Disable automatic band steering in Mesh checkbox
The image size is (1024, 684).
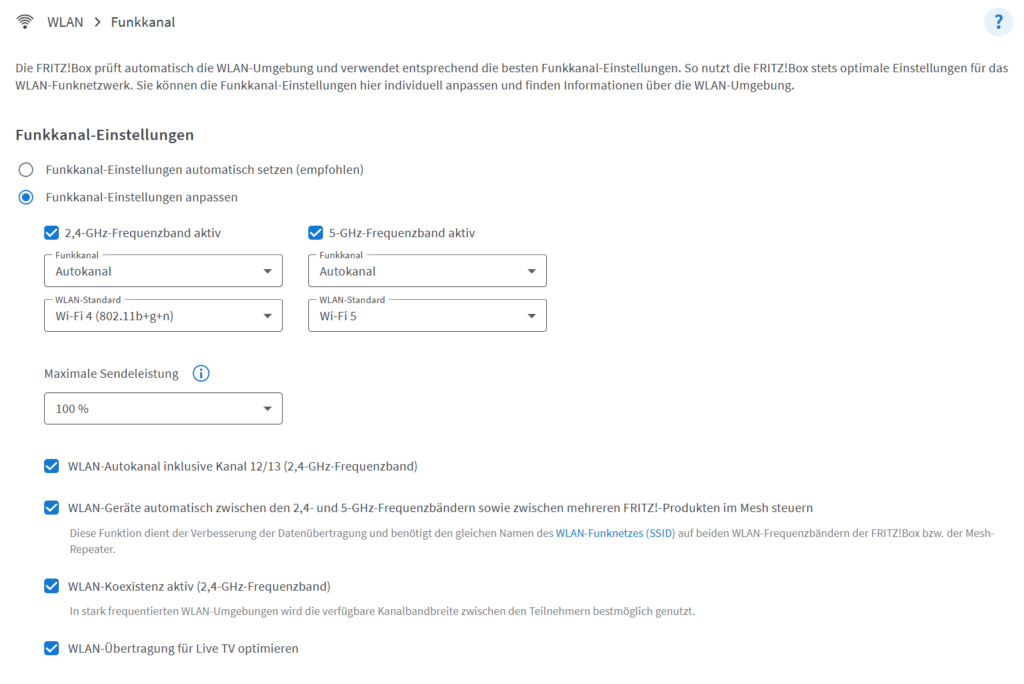pos(52,508)
